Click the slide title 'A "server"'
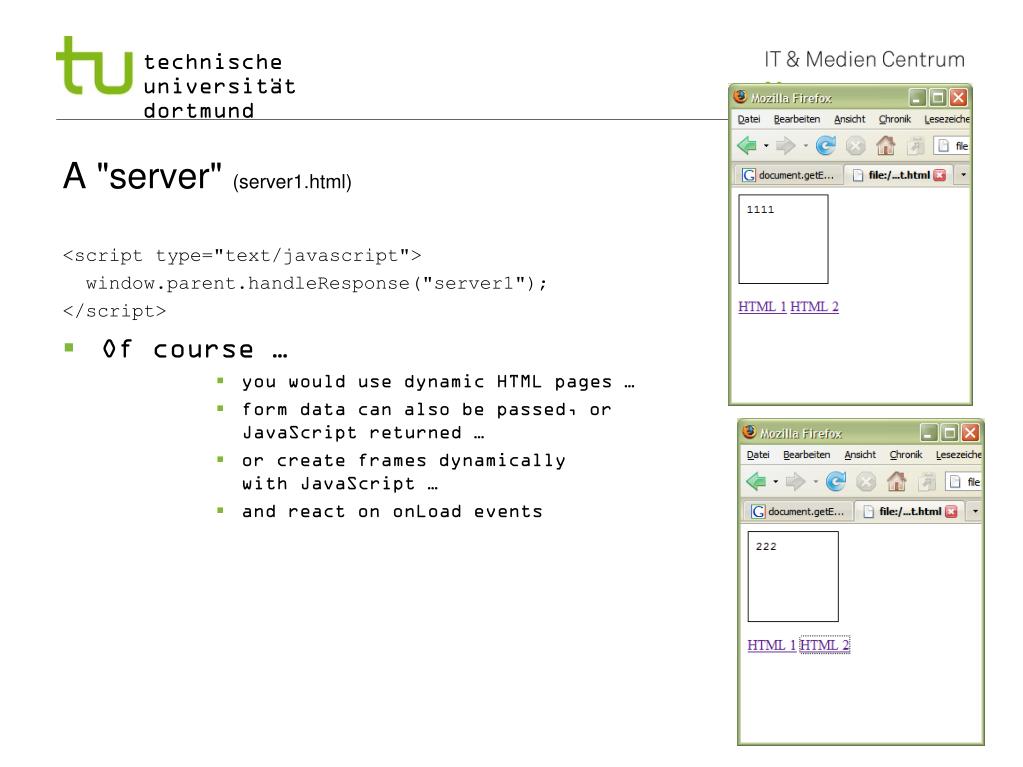This screenshot has width=1023, height=767. point(142,175)
